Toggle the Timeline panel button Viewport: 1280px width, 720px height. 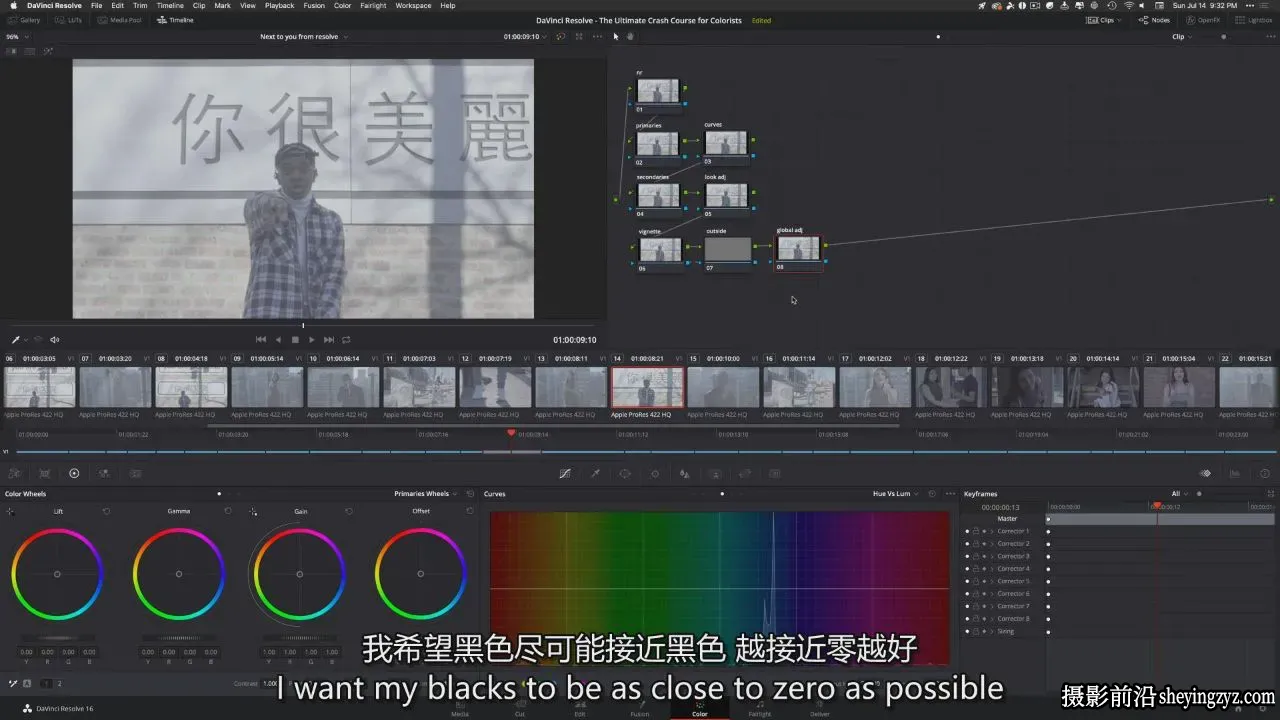point(175,20)
